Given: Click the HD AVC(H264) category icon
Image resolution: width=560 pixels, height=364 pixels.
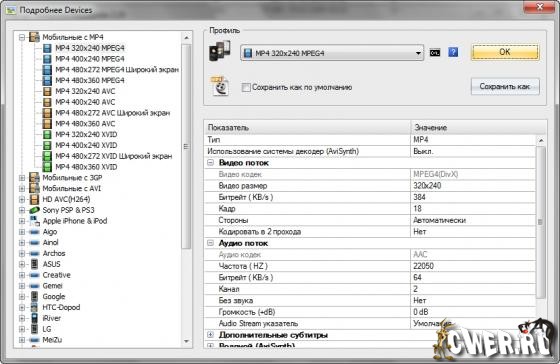Looking at the screenshot, I should (34, 199).
